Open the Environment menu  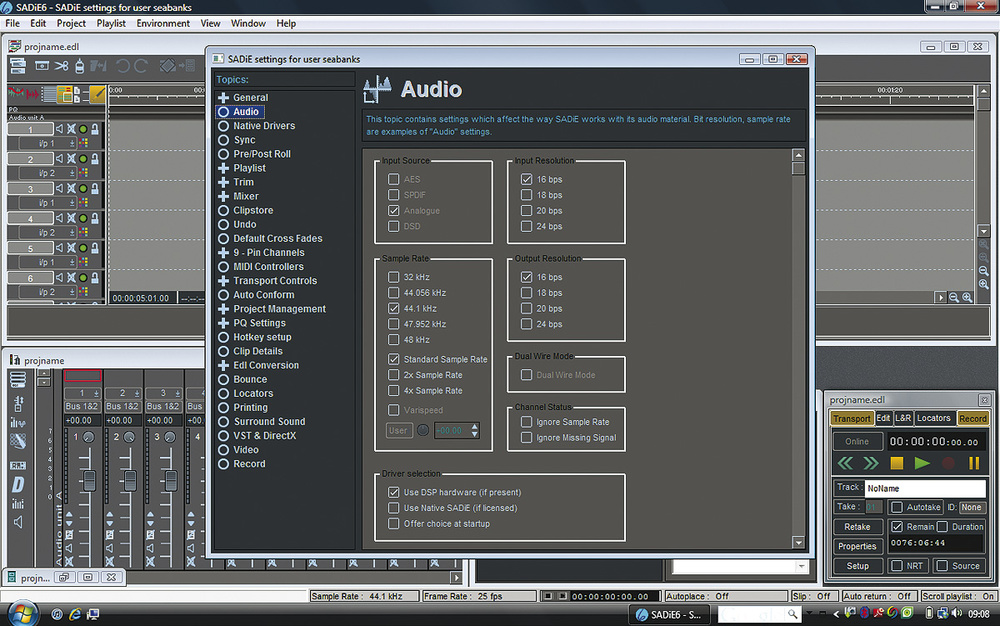point(163,23)
